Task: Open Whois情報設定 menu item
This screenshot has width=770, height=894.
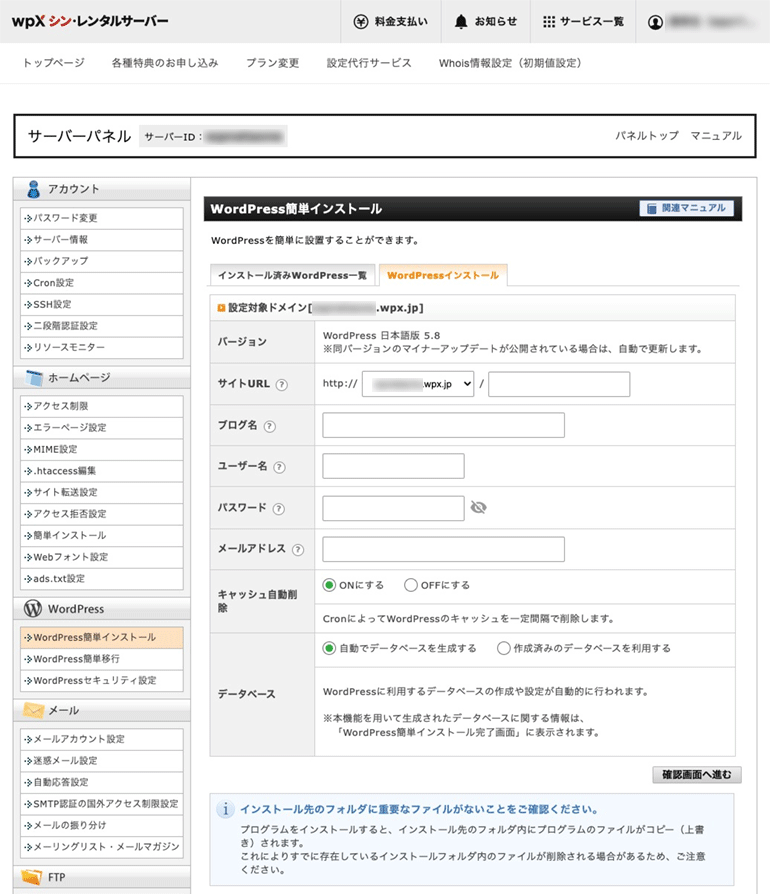Action: (x=510, y=63)
